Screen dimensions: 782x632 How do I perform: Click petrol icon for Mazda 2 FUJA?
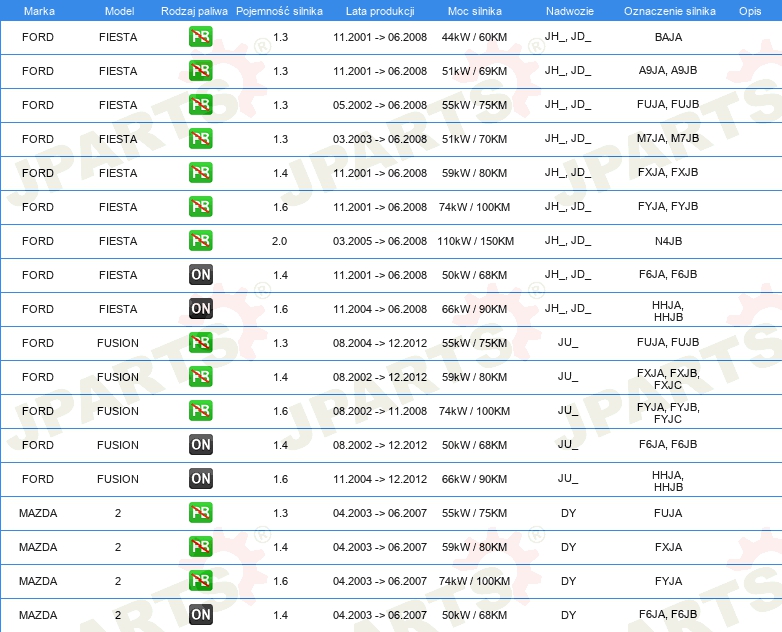[x=200, y=513]
